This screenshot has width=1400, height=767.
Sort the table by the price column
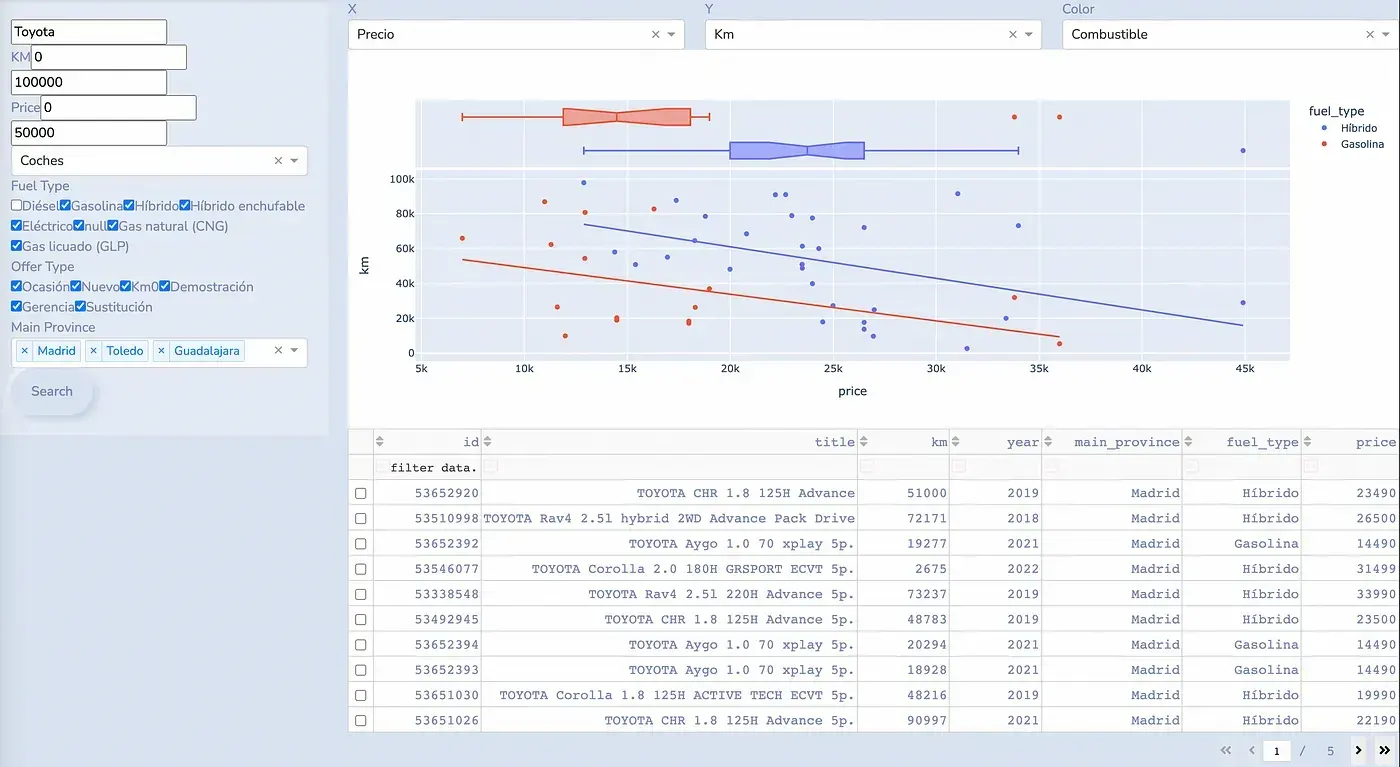[x=1307, y=442]
